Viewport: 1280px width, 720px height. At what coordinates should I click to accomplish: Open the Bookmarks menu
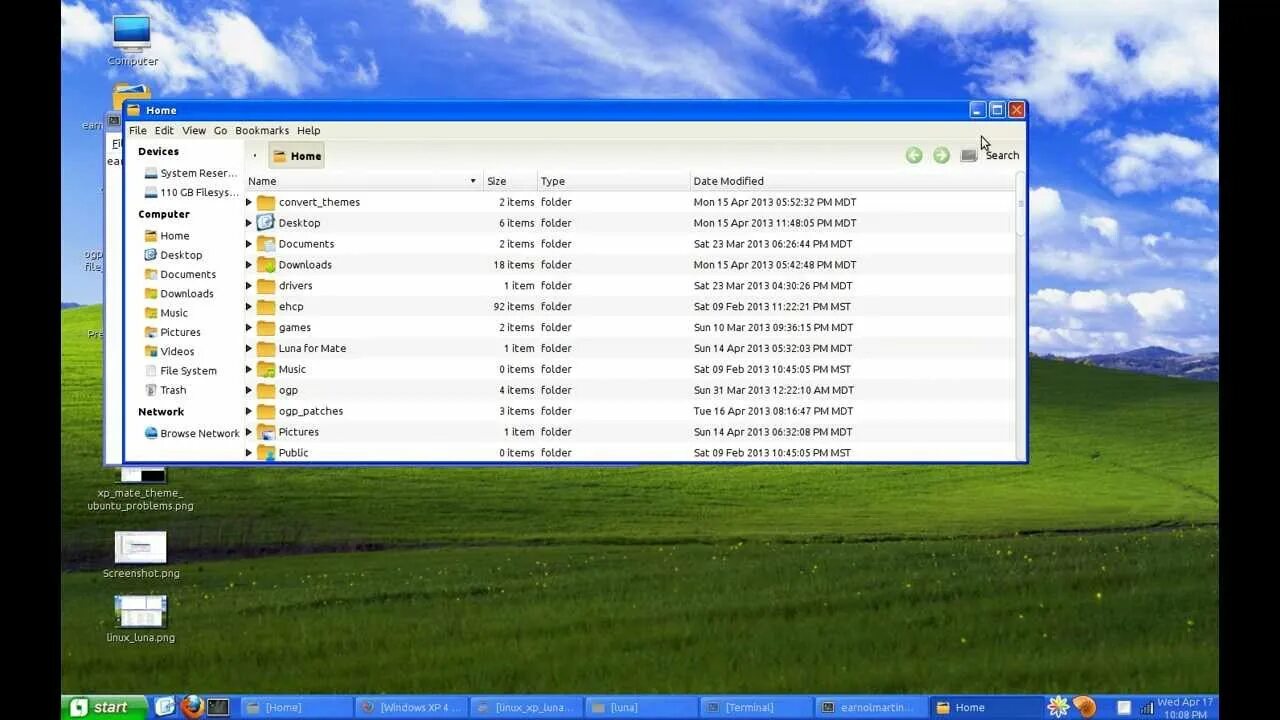[x=262, y=130]
